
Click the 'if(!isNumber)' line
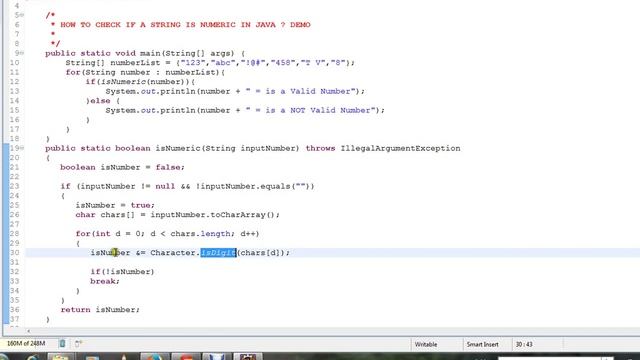pyautogui.click(x=122, y=272)
